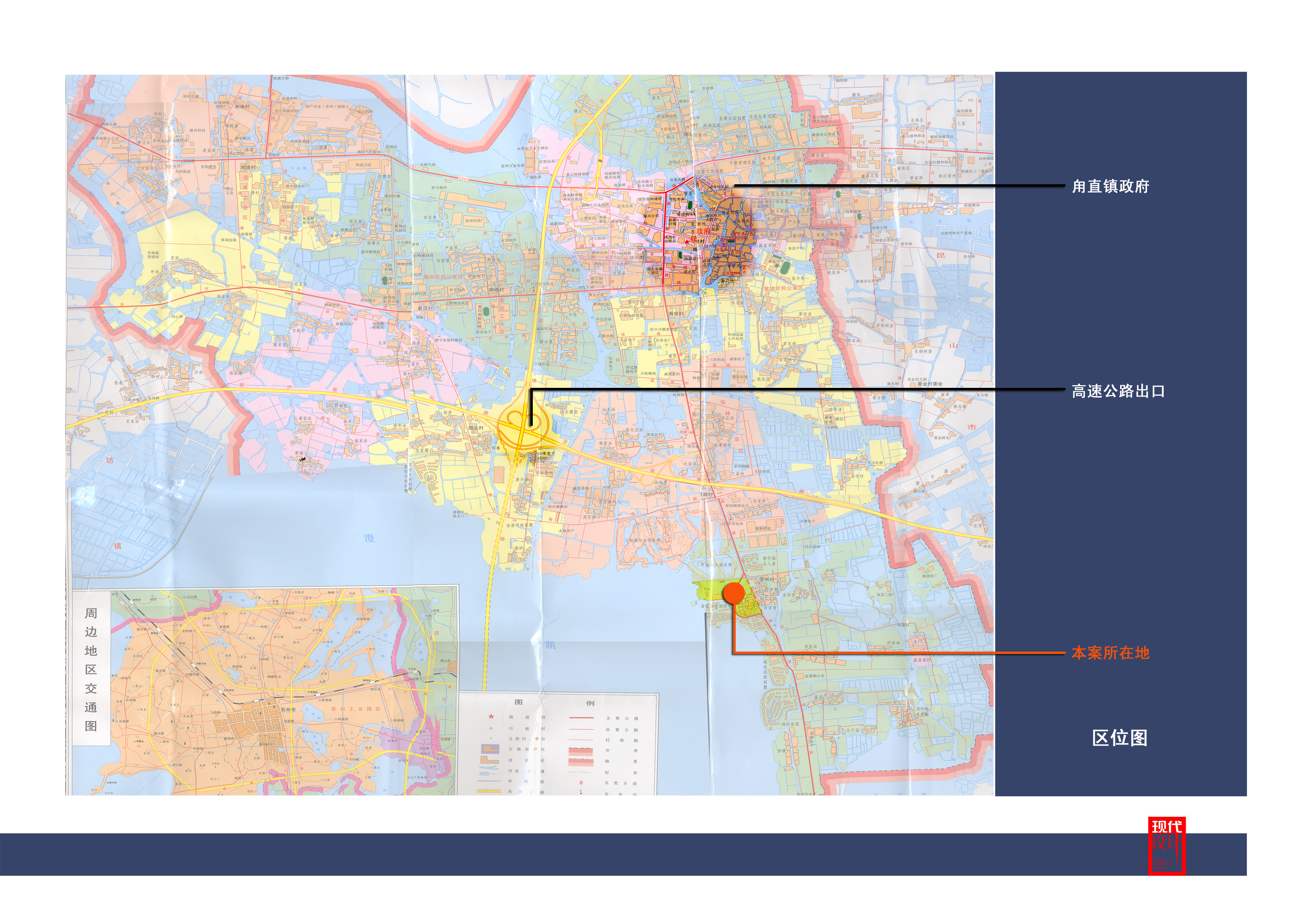Click the orange project location dot marker
The width and height of the screenshot is (1308, 924).
pyautogui.click(x=734, y=593)
